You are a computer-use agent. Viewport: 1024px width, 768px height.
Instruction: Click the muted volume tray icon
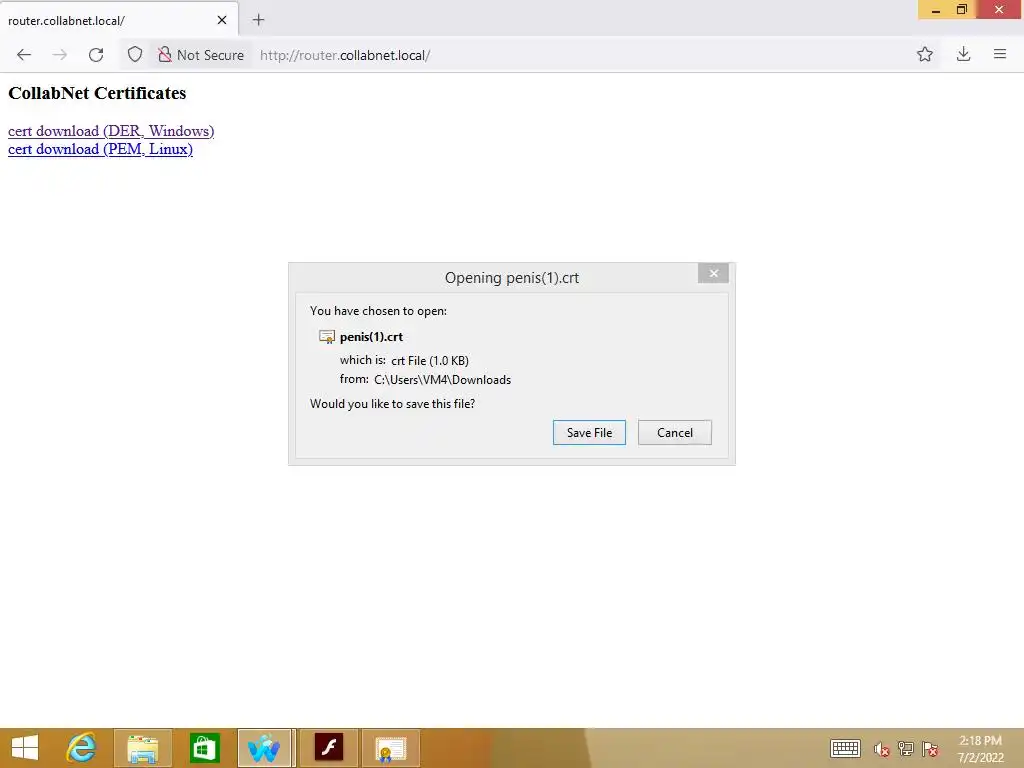[882, 749]
